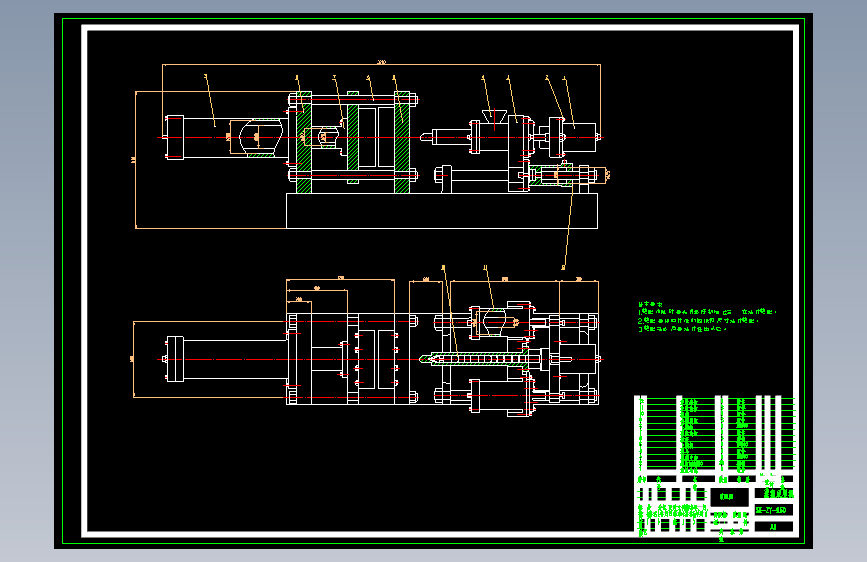Click the parts list table above the title block
The height and width of the screenshot is (562, 867).
[x=714, y=435]
